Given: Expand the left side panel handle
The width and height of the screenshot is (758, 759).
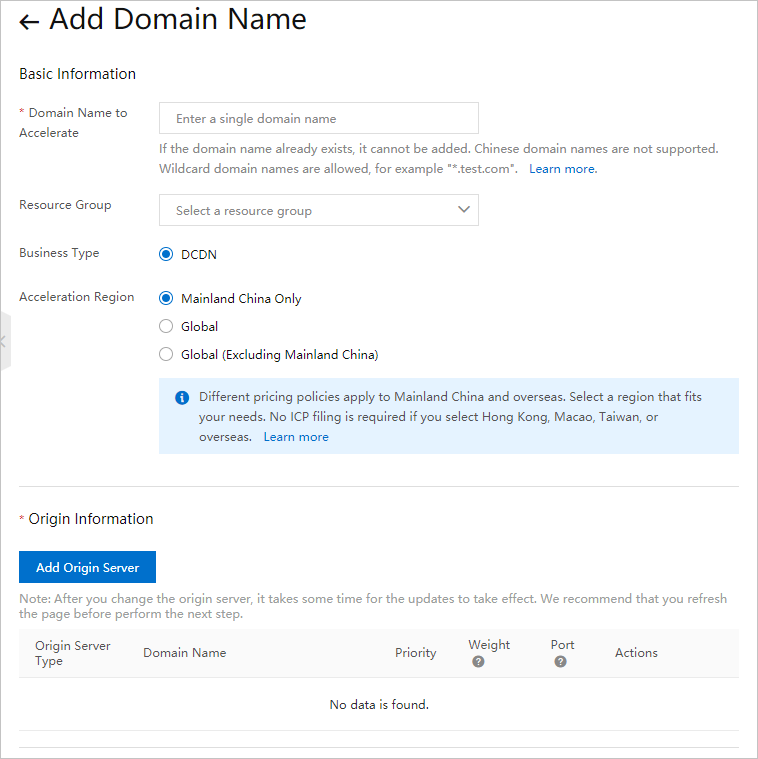Looking at the screenshot, I should pyautogui.click(x=4, y=342).
